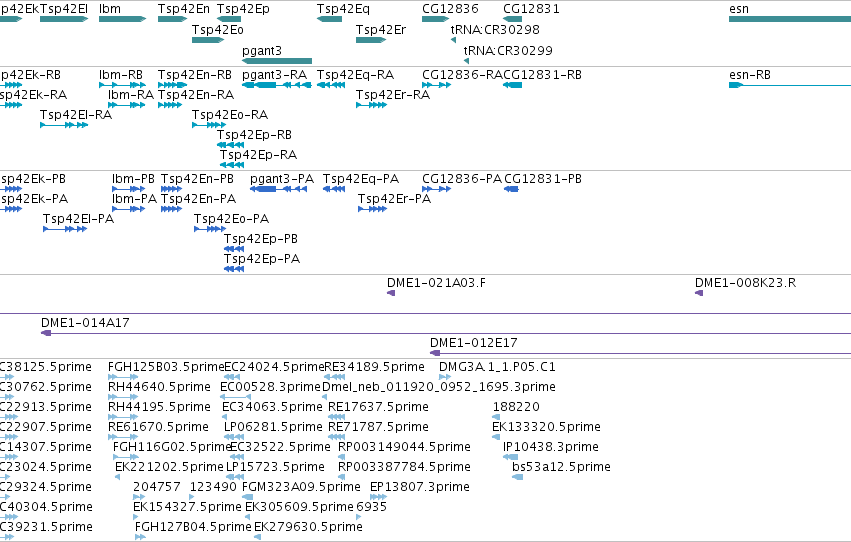Select EST FGH125B03.5prime
Image resolution: width=851 pixels, height=542 pixels.
coord(123,377)
